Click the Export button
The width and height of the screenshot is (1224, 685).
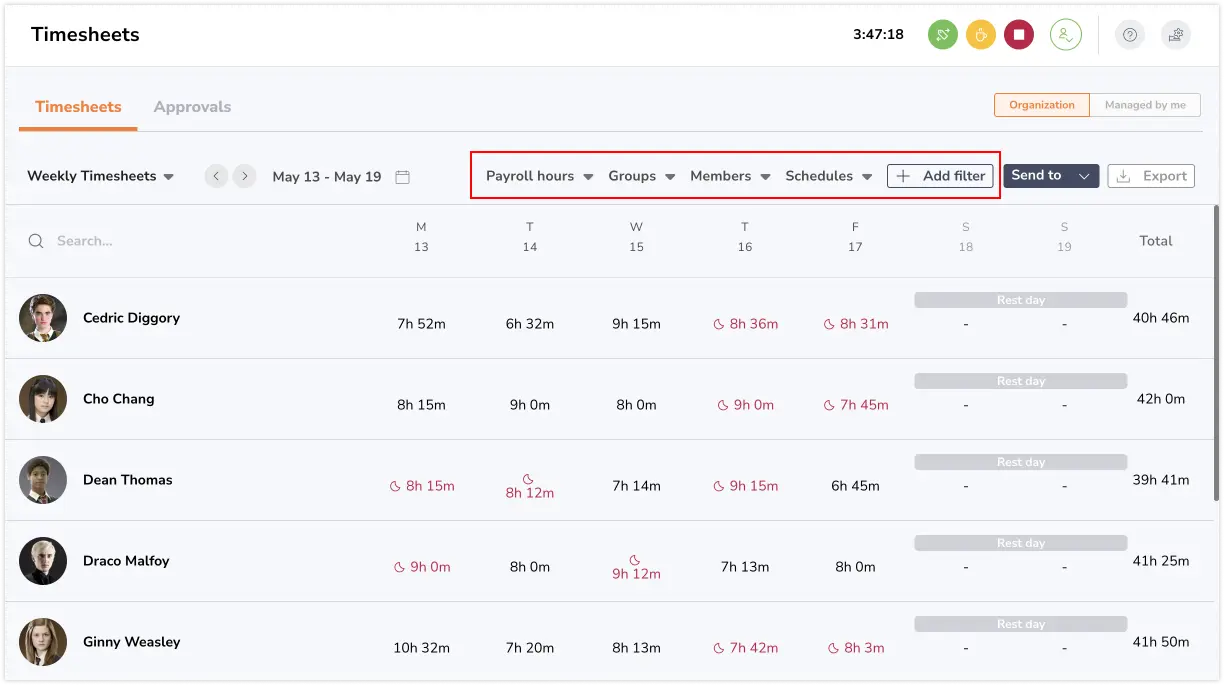pyautogui.click(x=1151, y=175)
